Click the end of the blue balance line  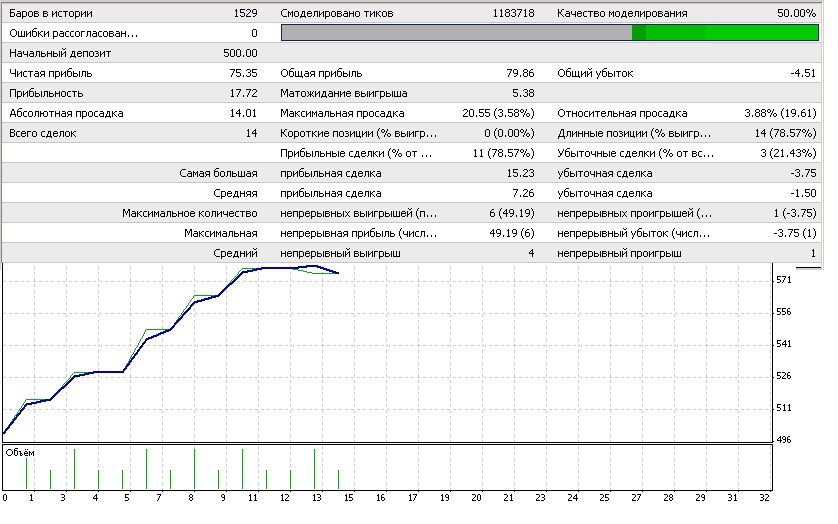point(338,273)
